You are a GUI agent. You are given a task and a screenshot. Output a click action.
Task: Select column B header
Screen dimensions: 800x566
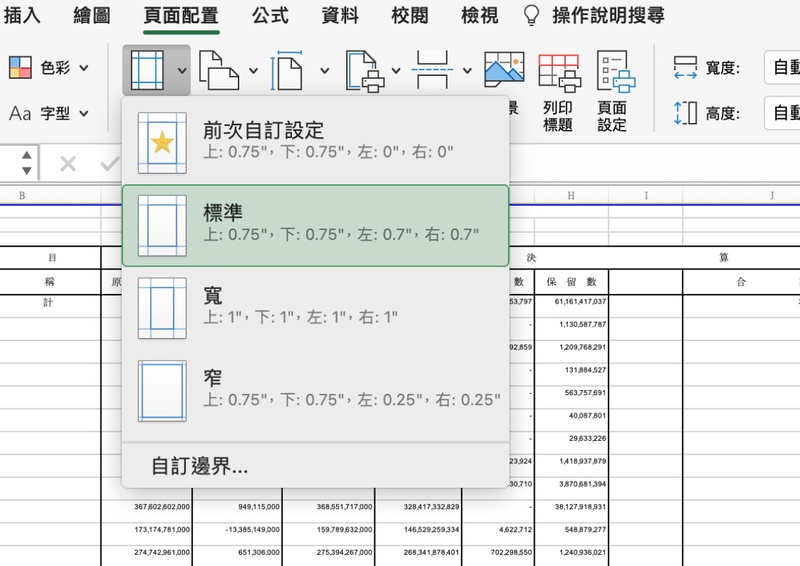point(22,195)
